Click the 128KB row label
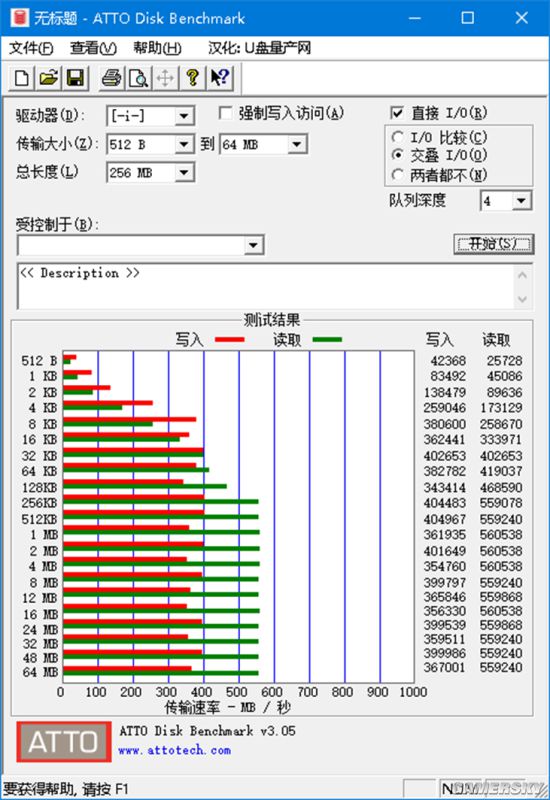 (39, 487)
